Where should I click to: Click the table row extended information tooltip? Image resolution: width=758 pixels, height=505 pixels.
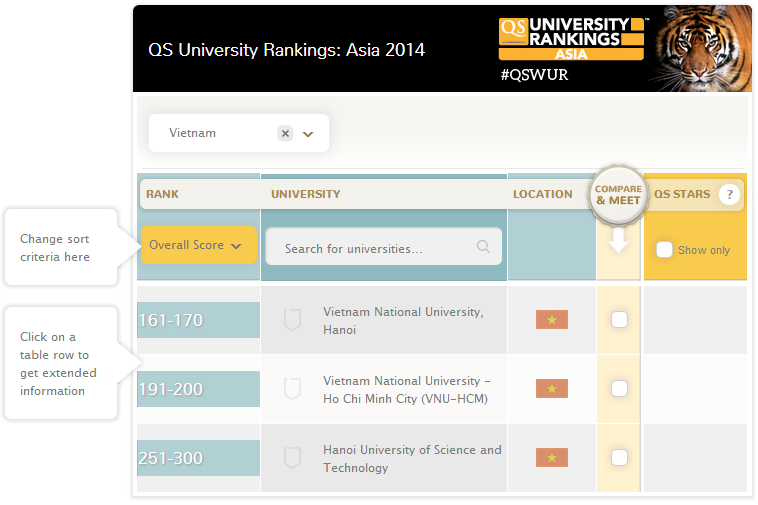coord(61,363)
